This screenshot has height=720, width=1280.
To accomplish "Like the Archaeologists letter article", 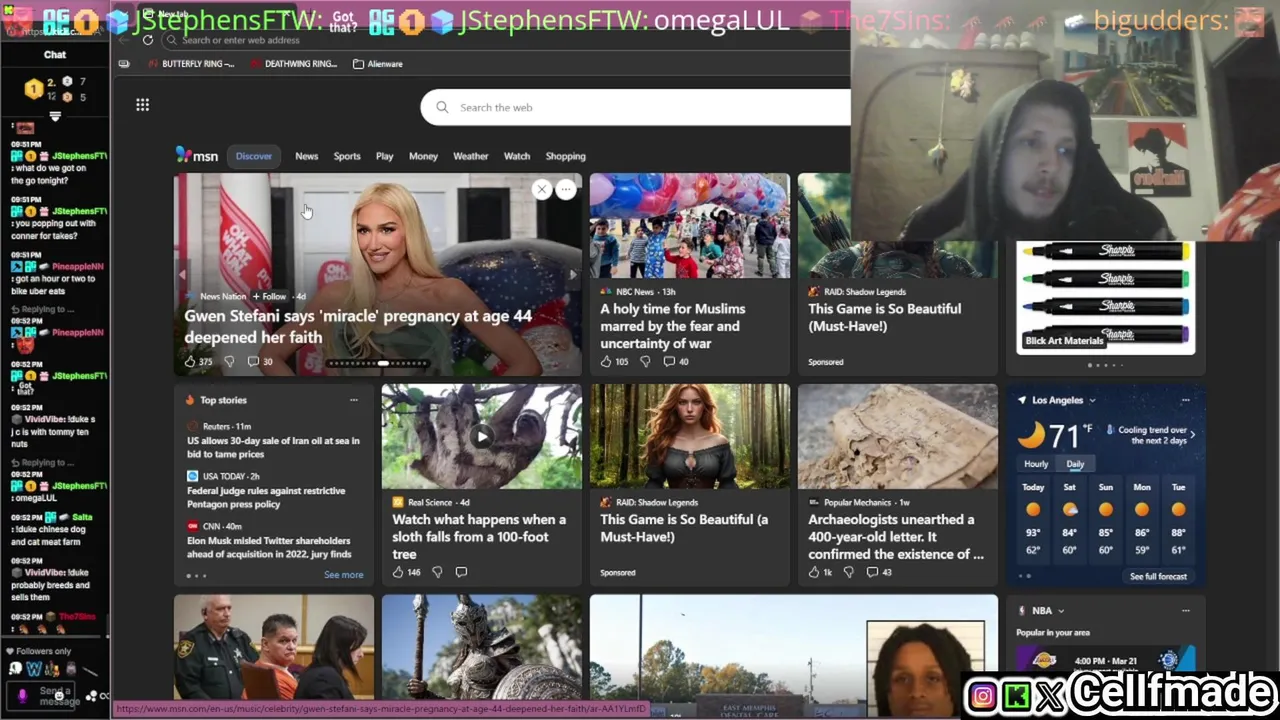I will (814, 572).
